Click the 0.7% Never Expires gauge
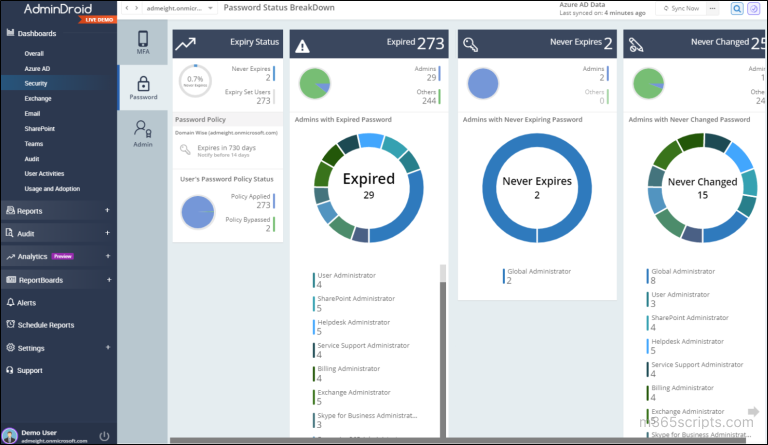 195,81
